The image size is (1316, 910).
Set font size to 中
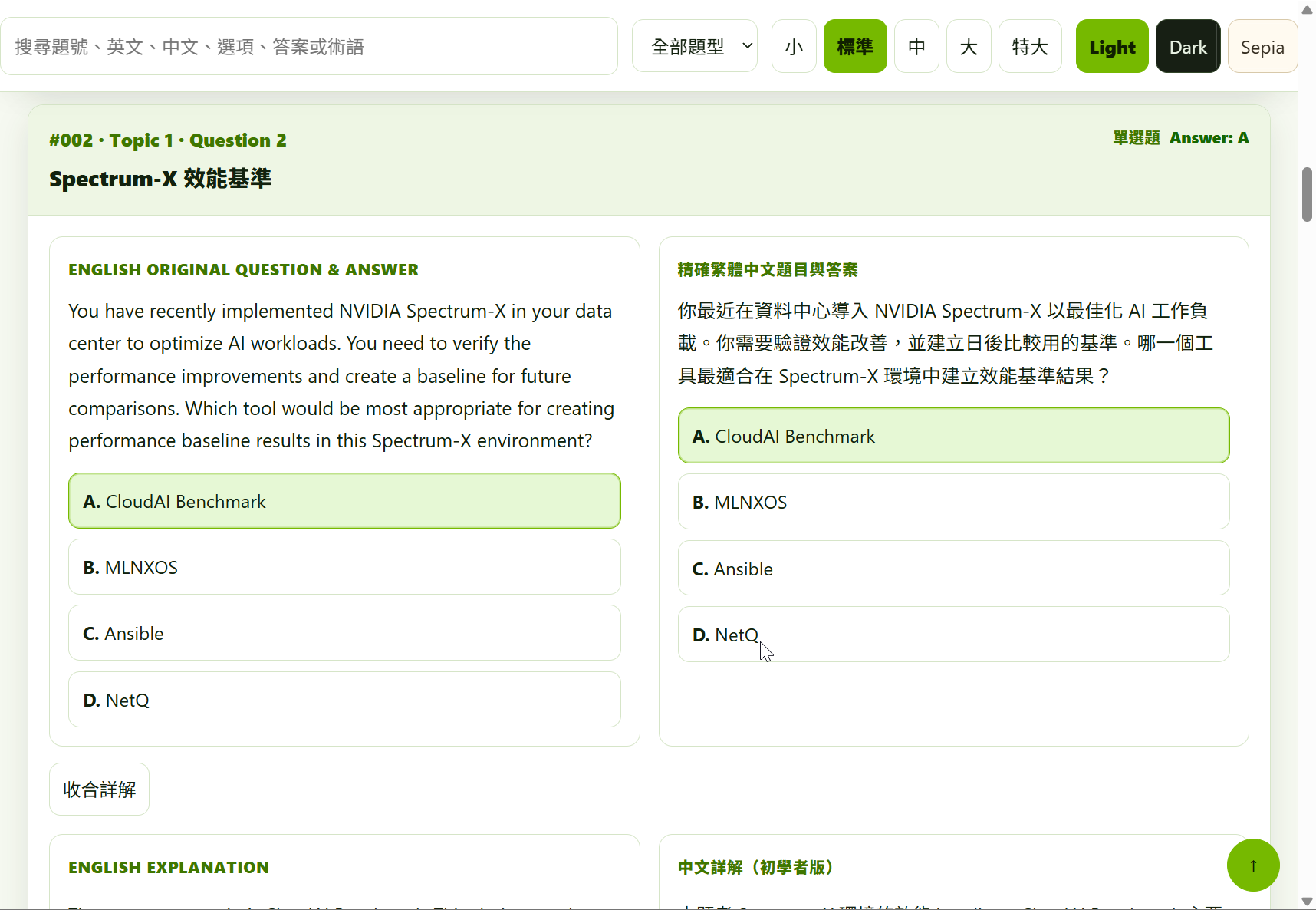(x=916, y=46)
